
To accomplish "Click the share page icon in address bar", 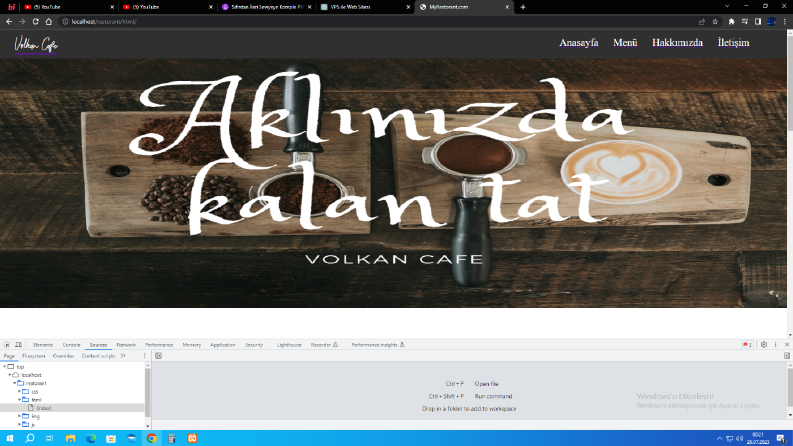I will (x=702, y=22).
